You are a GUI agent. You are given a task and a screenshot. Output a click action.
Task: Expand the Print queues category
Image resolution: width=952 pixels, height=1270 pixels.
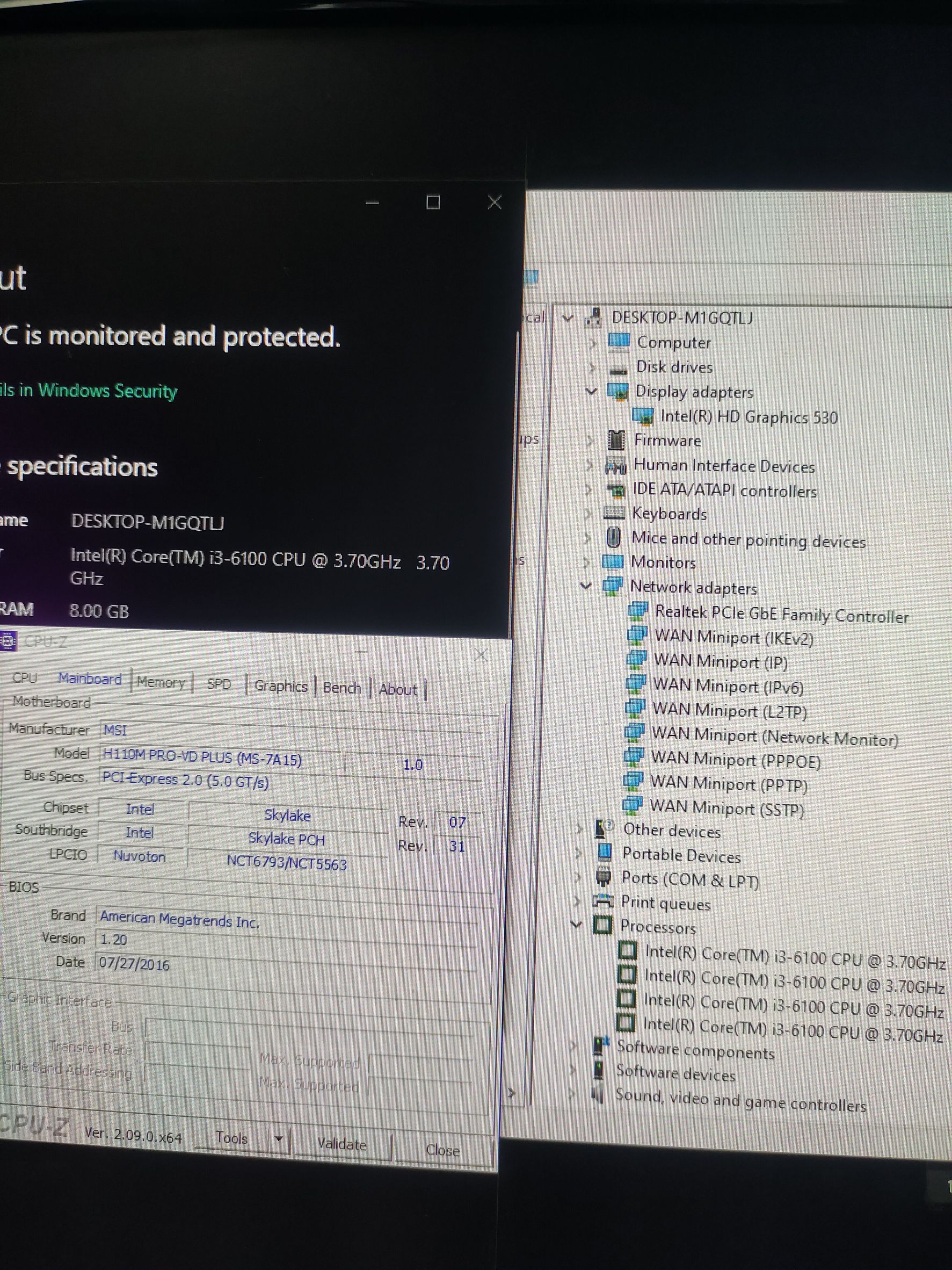point(578,901)
